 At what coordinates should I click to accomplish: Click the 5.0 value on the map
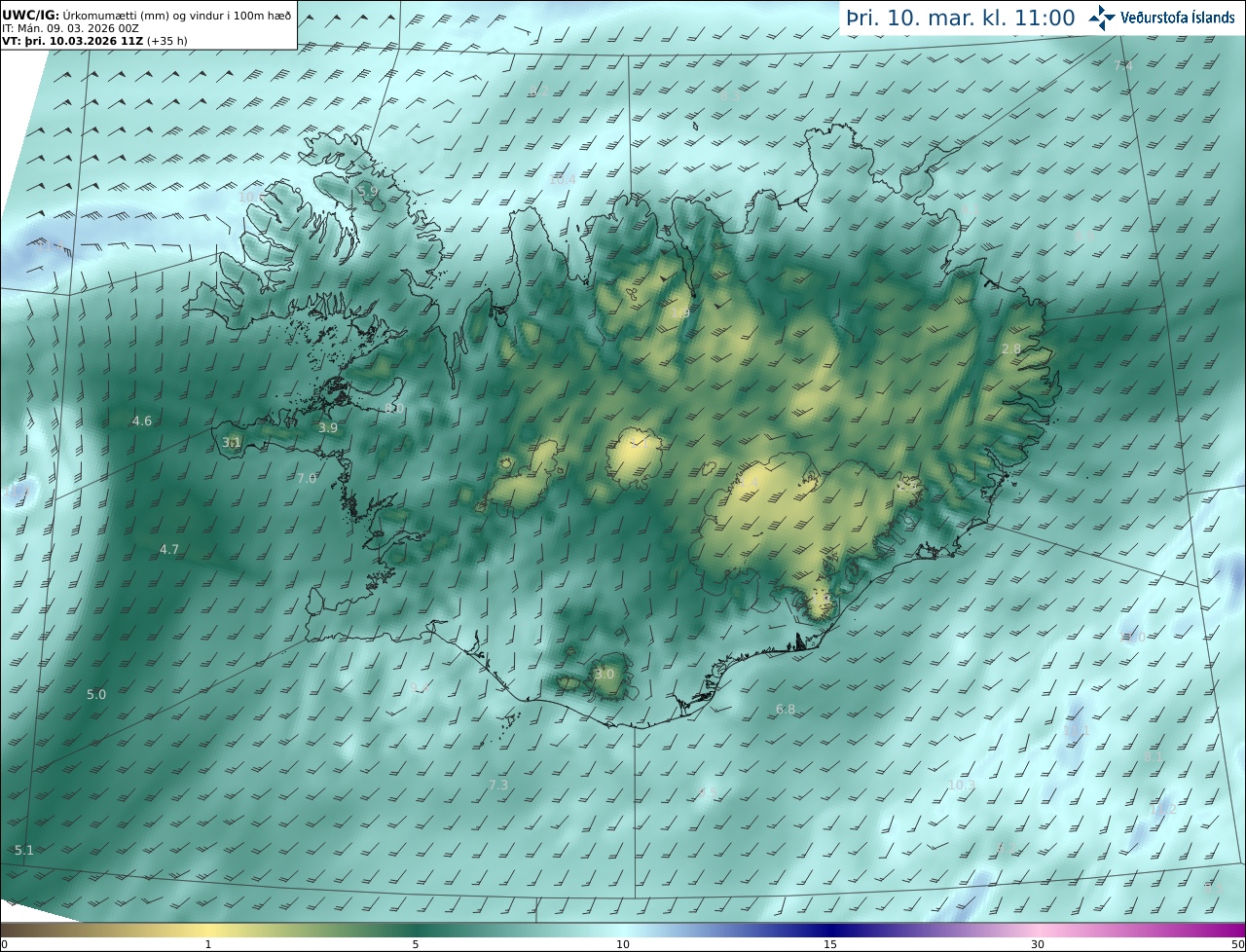tap(96, 695)
